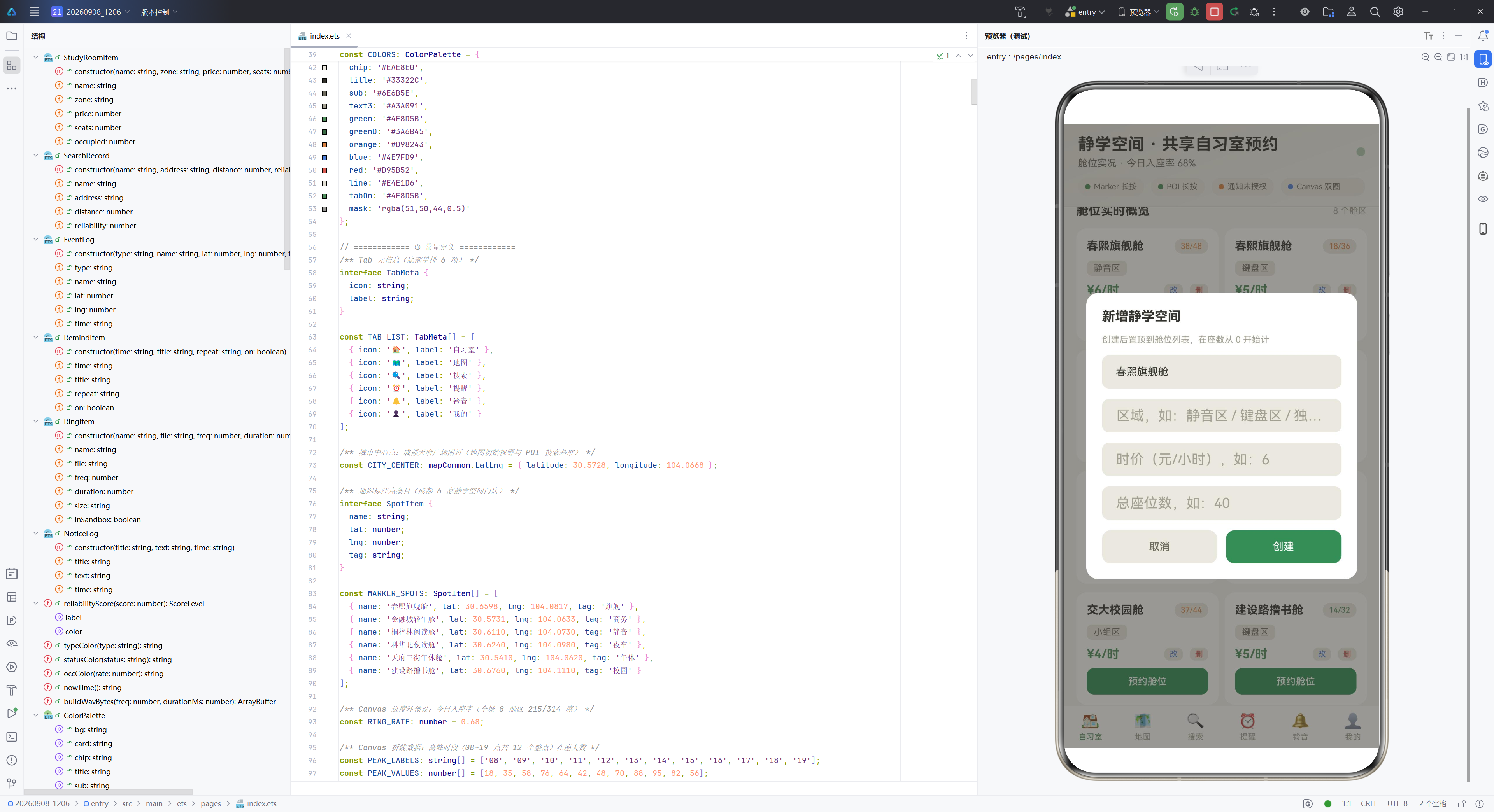1494x812 pixels.
Task: Click the 创建 button in dialog
Action: [x=1283, y=546]
